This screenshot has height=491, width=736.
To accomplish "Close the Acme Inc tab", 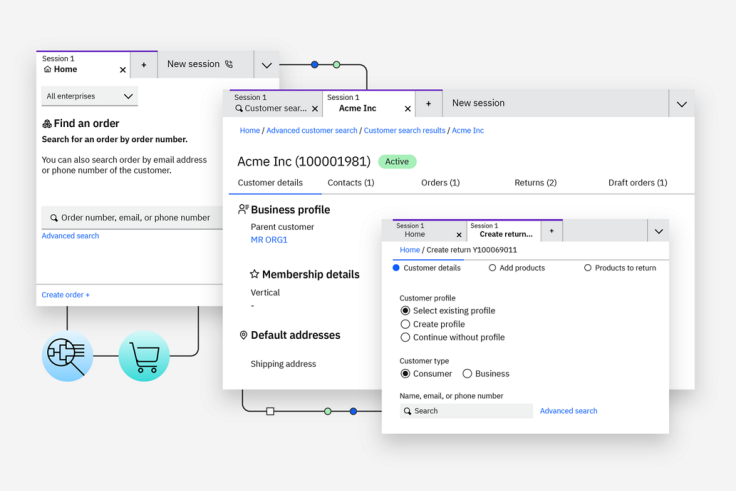I will 407,109.
